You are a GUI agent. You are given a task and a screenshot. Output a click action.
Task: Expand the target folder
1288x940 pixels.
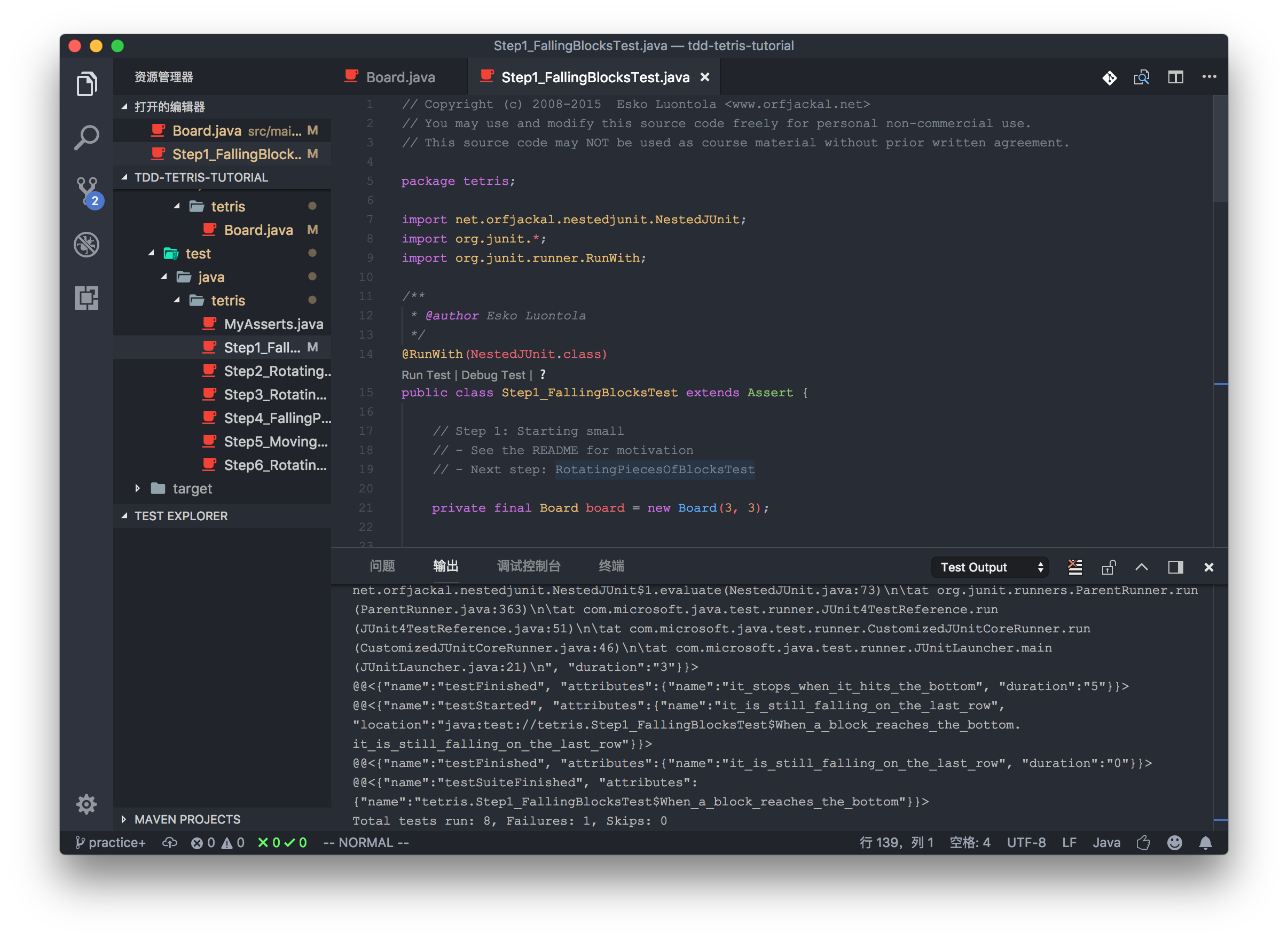138,488
